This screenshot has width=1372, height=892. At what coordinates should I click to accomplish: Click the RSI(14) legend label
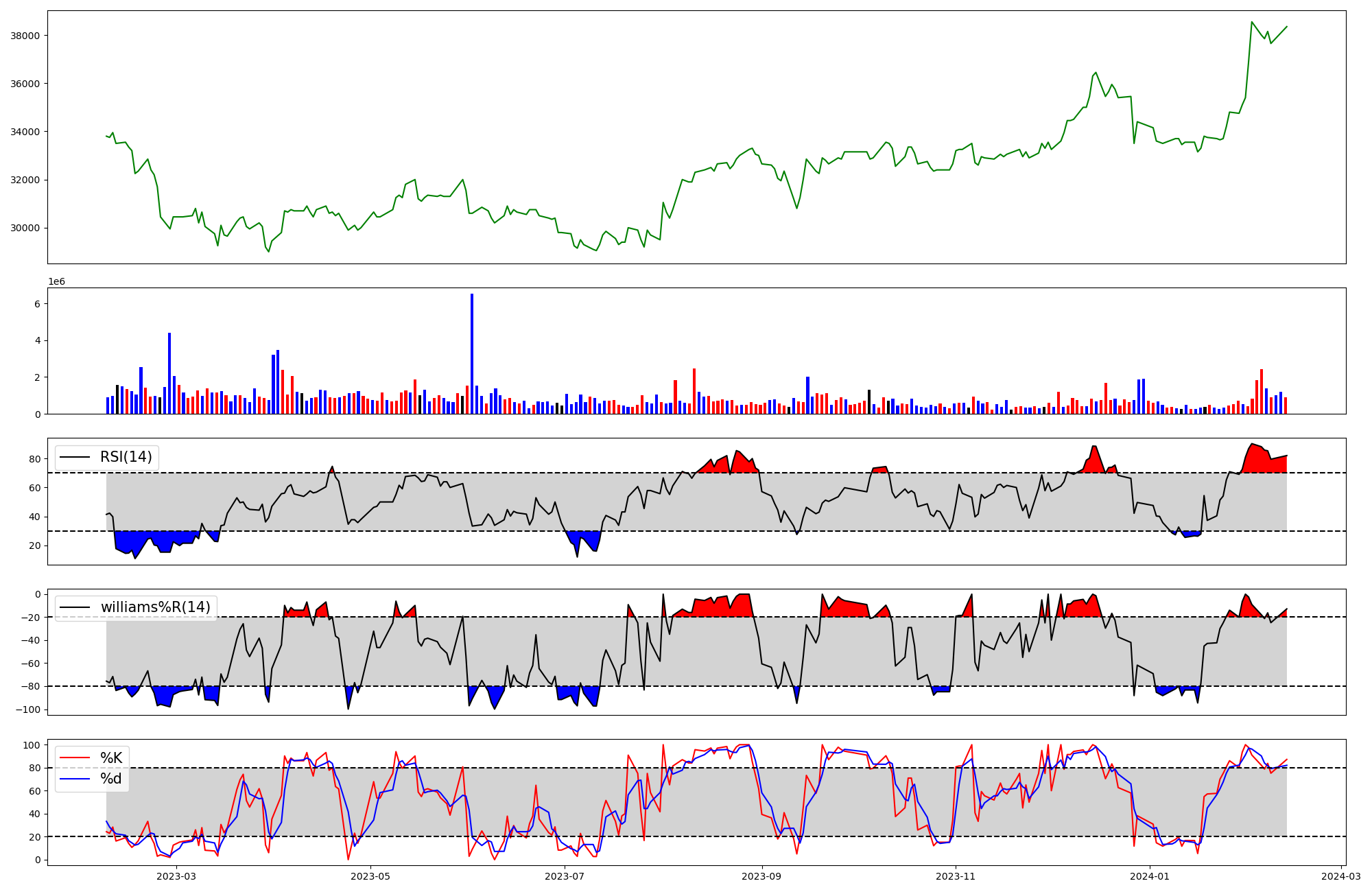coord(126,457)
